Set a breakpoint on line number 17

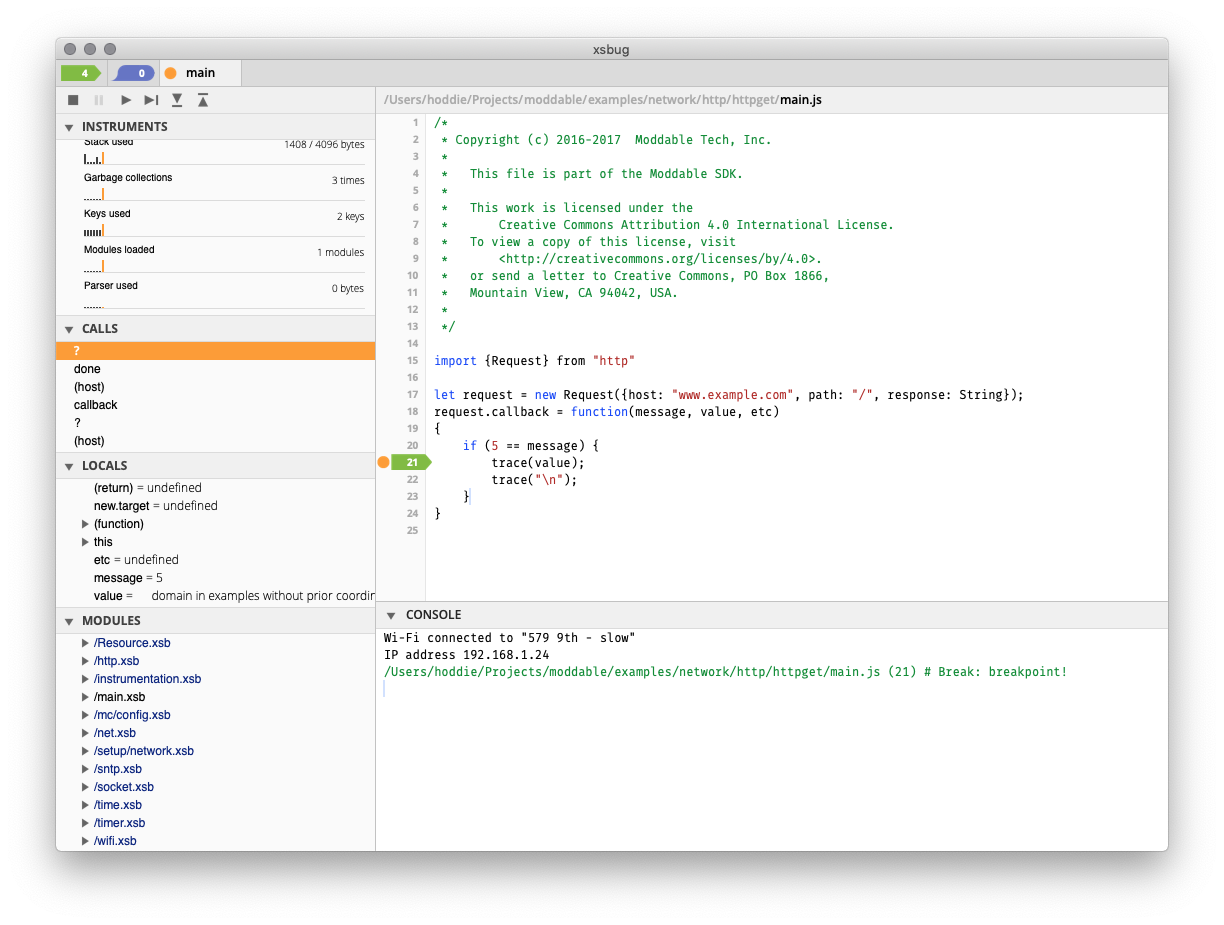(412, 395)
